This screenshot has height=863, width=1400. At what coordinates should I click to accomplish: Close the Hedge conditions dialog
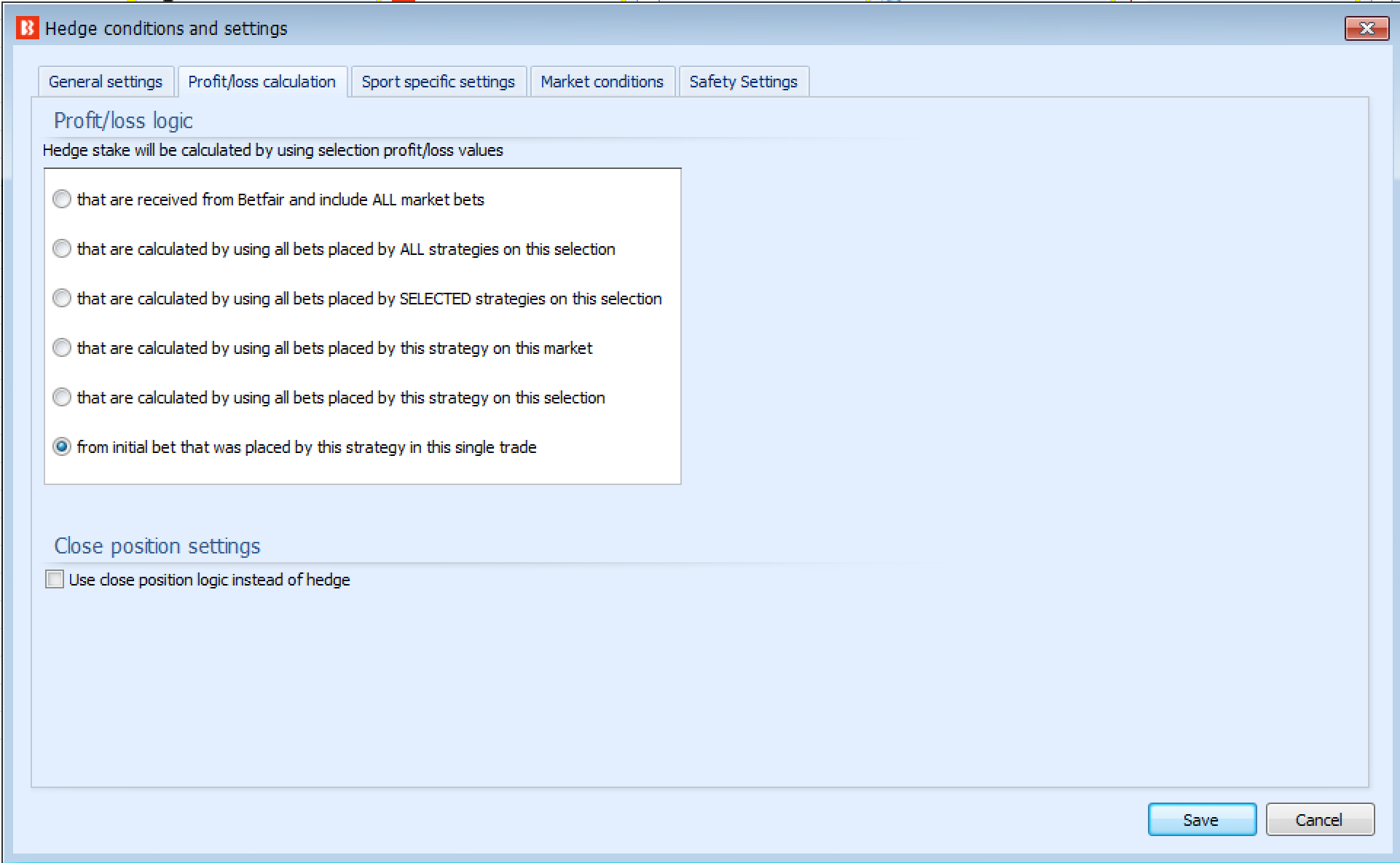(x=1368, y=28)
